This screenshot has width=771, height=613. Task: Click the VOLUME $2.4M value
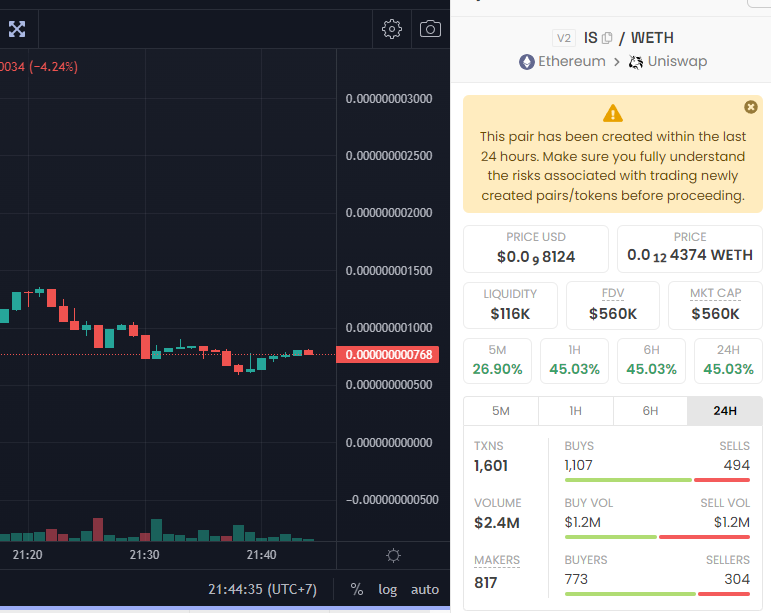497,523
